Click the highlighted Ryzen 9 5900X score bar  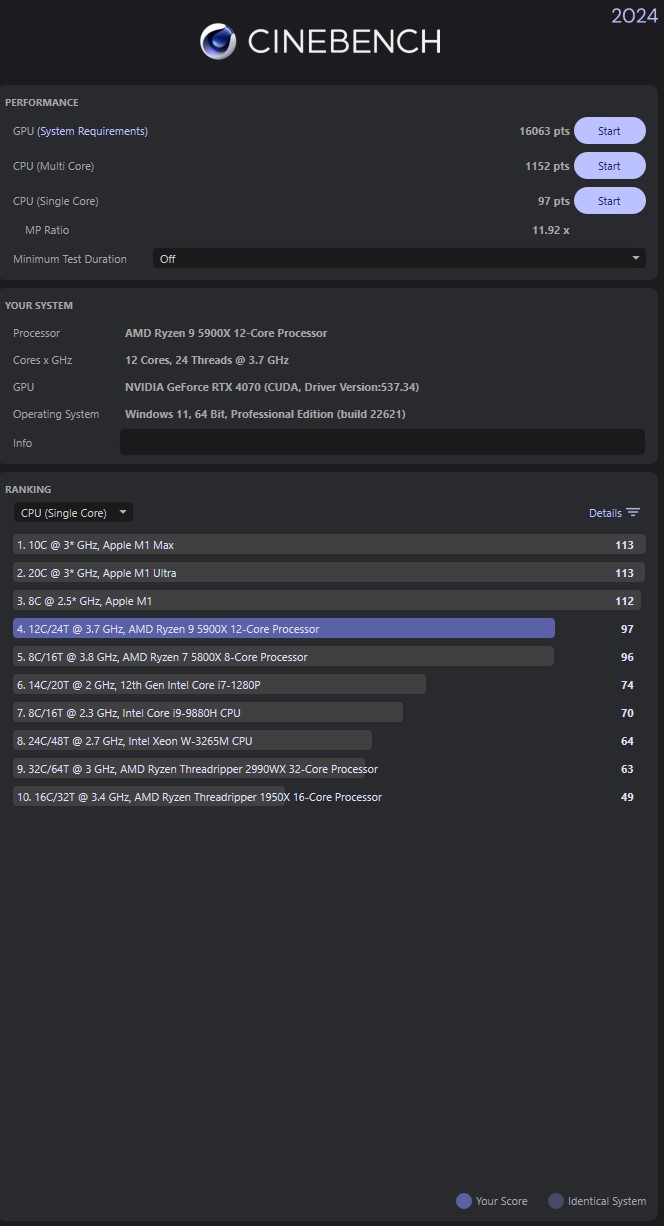284,629
